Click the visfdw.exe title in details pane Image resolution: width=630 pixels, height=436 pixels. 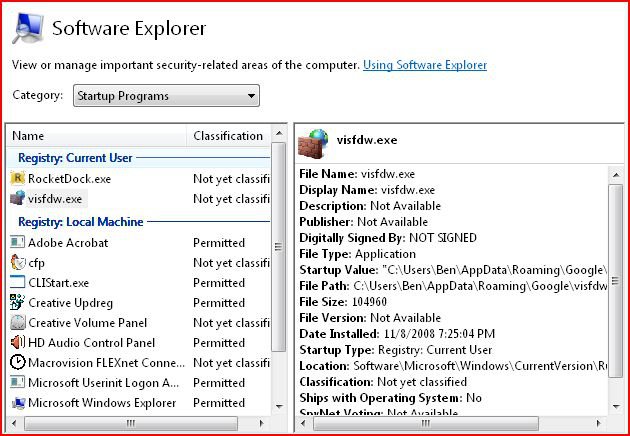(367, 140)
